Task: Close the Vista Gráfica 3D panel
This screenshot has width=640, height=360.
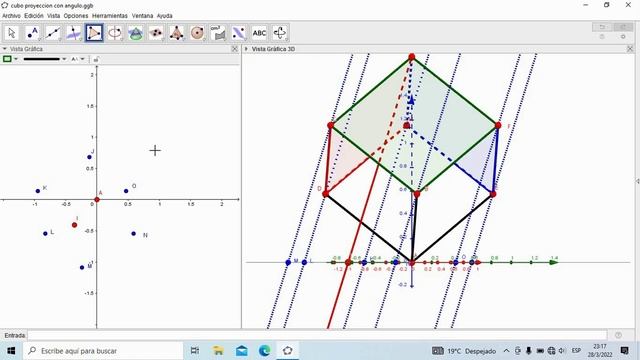Action: click(x=630, y=49)
